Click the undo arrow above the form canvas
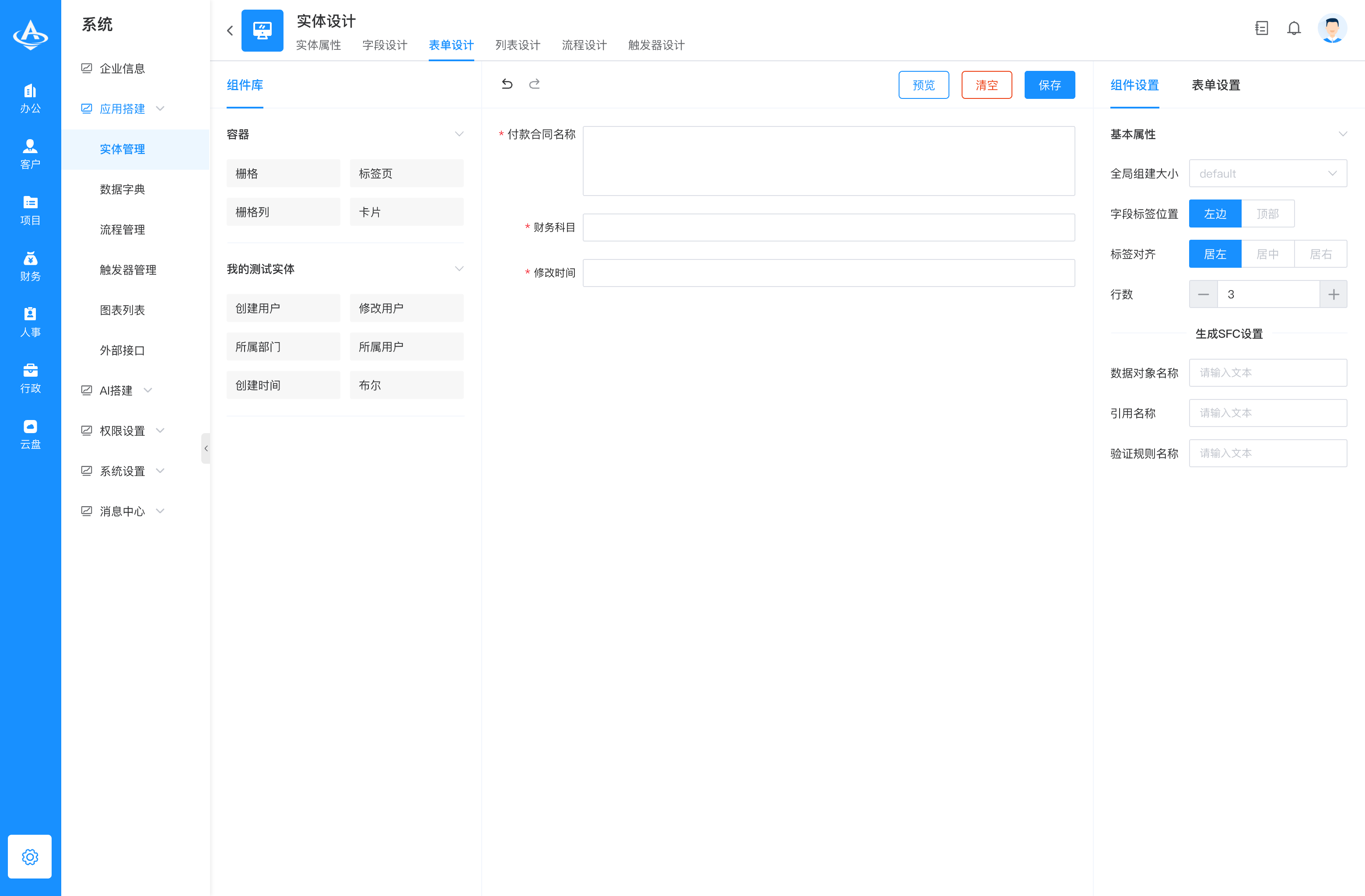 click(507, 84)
